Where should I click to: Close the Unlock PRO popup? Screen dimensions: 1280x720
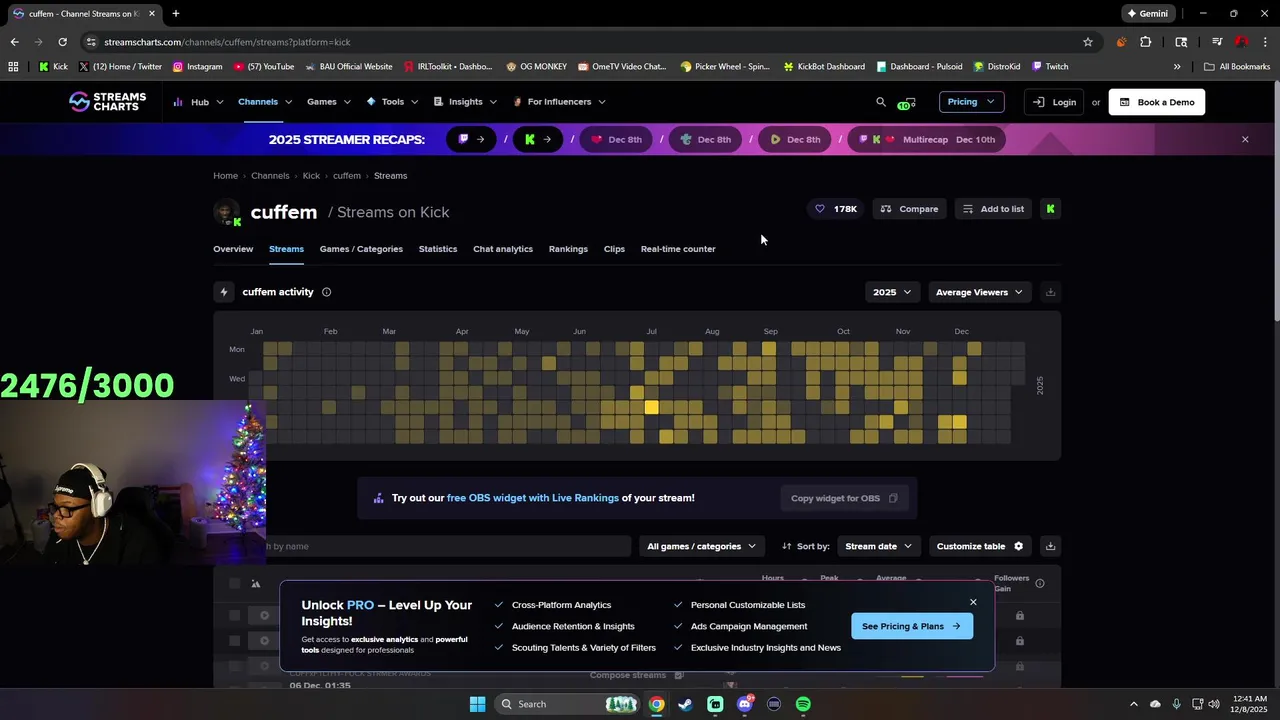(973, 602)
